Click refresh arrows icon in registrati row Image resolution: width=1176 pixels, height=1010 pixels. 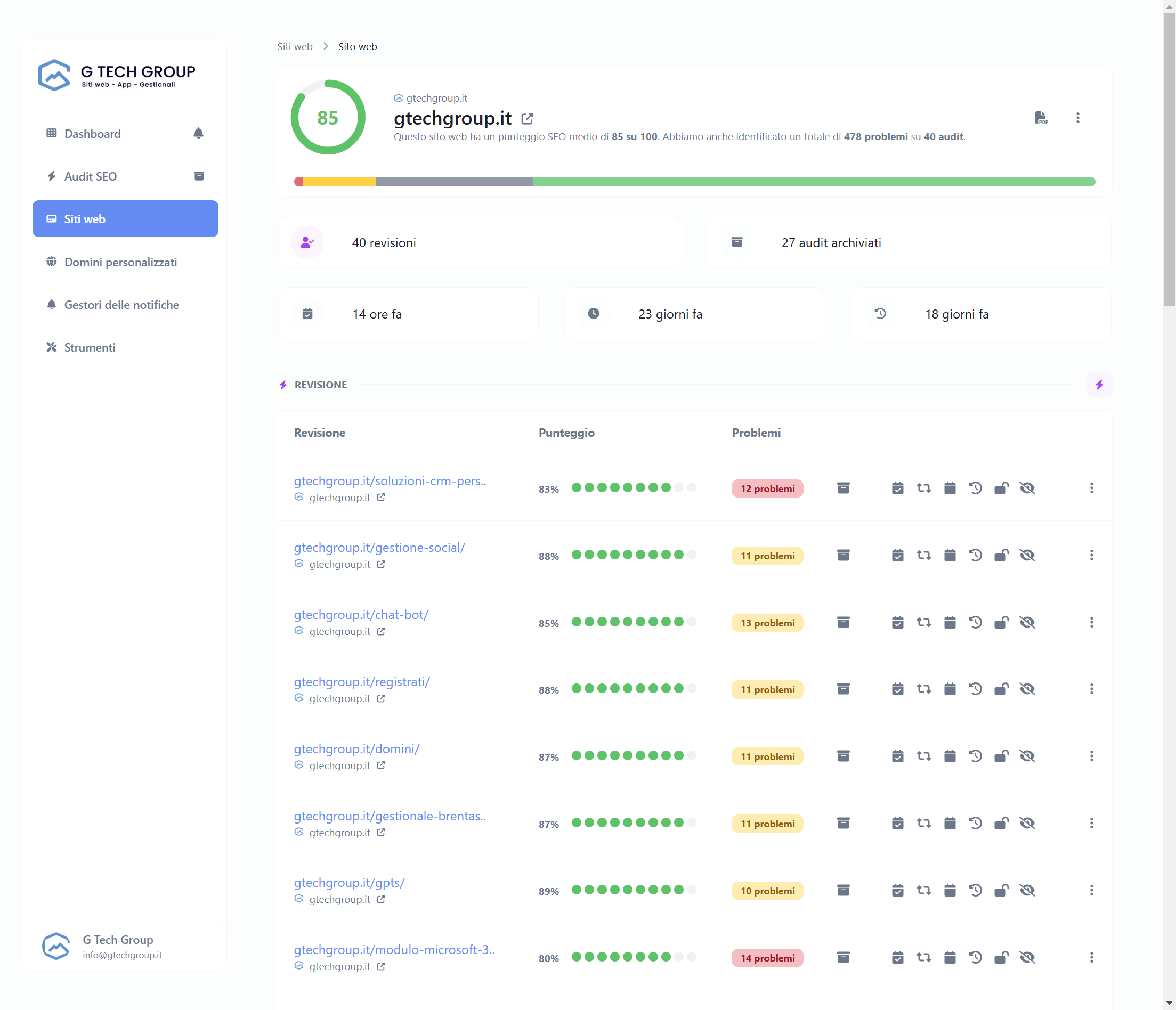(923, 689)
